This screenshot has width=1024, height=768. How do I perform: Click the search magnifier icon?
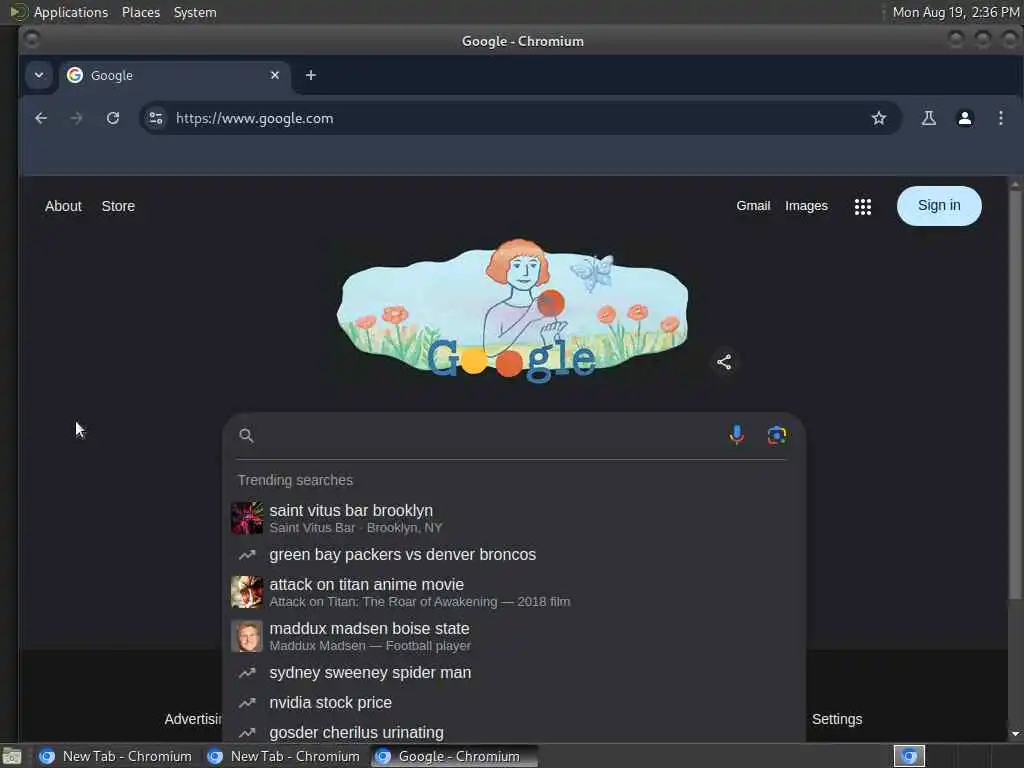246,436
